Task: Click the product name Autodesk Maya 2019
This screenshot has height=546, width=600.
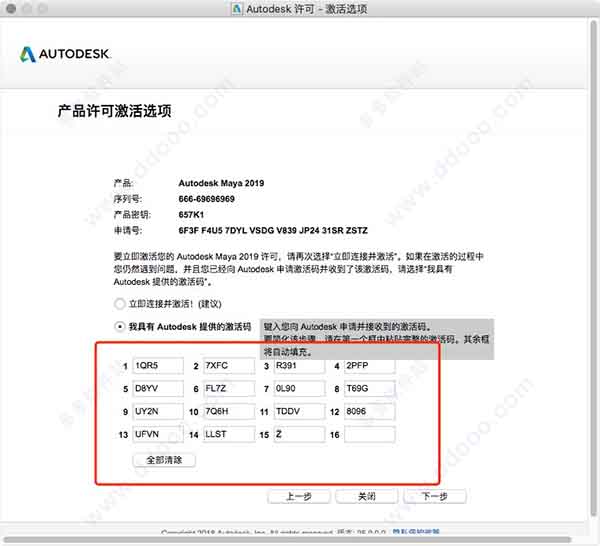Action: tap(221, 183)
